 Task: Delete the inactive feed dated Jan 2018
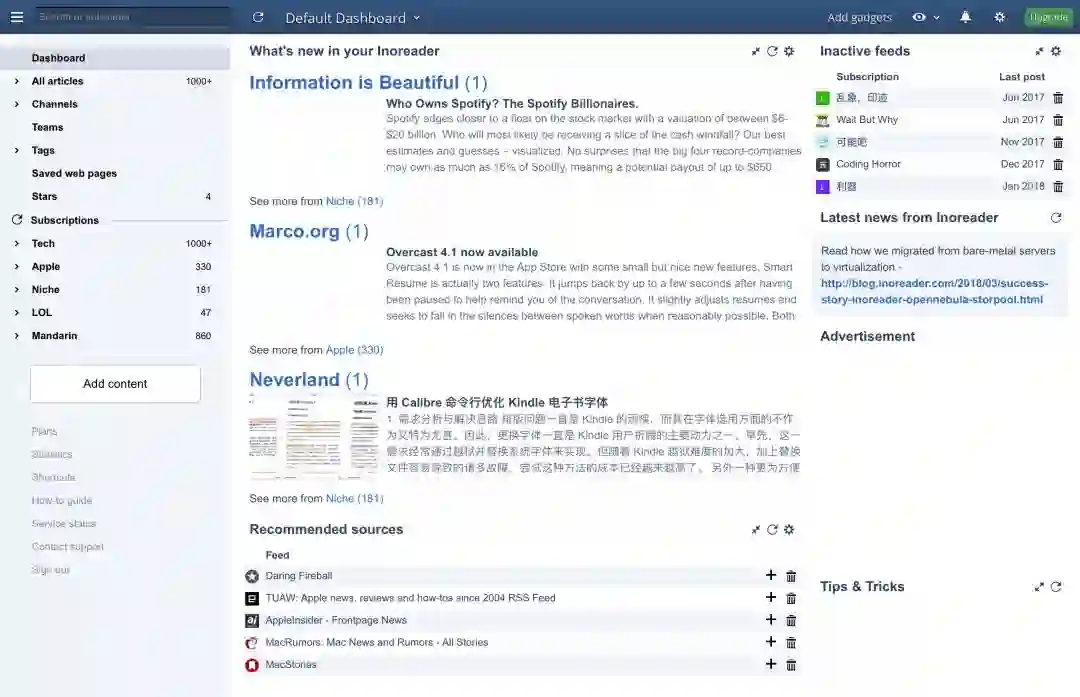pyautogui.click(x=1058, y=187)
